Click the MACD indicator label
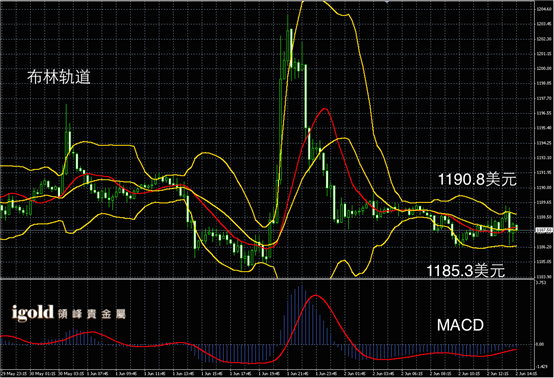Screen dimensions: 554x378 (460, 325)
